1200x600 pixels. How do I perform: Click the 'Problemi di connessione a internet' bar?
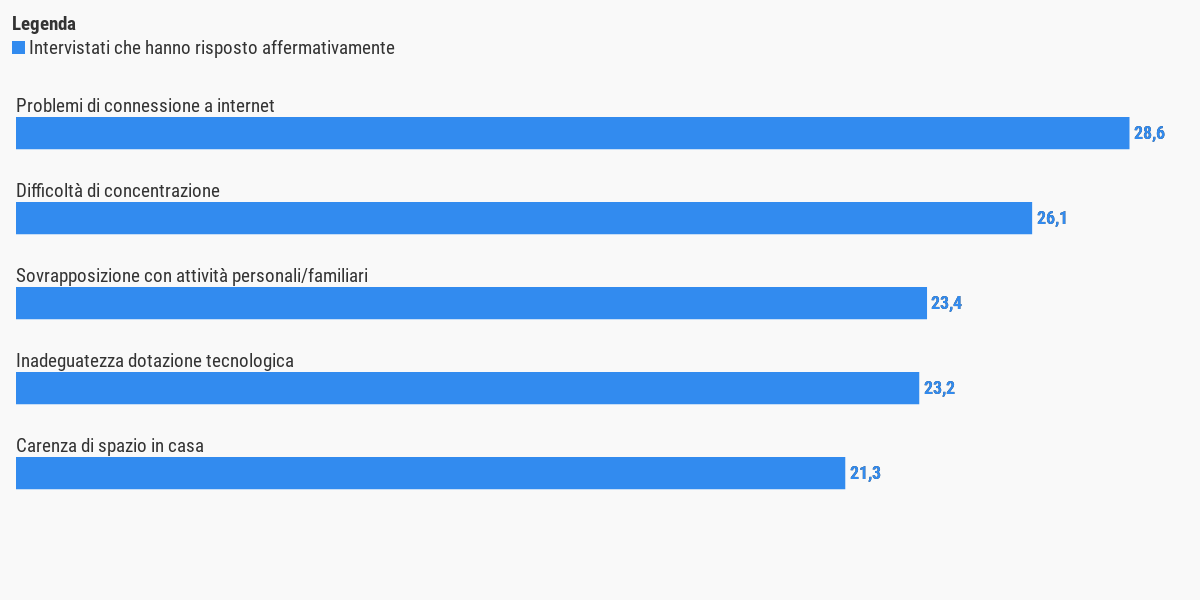click(572, 133)
